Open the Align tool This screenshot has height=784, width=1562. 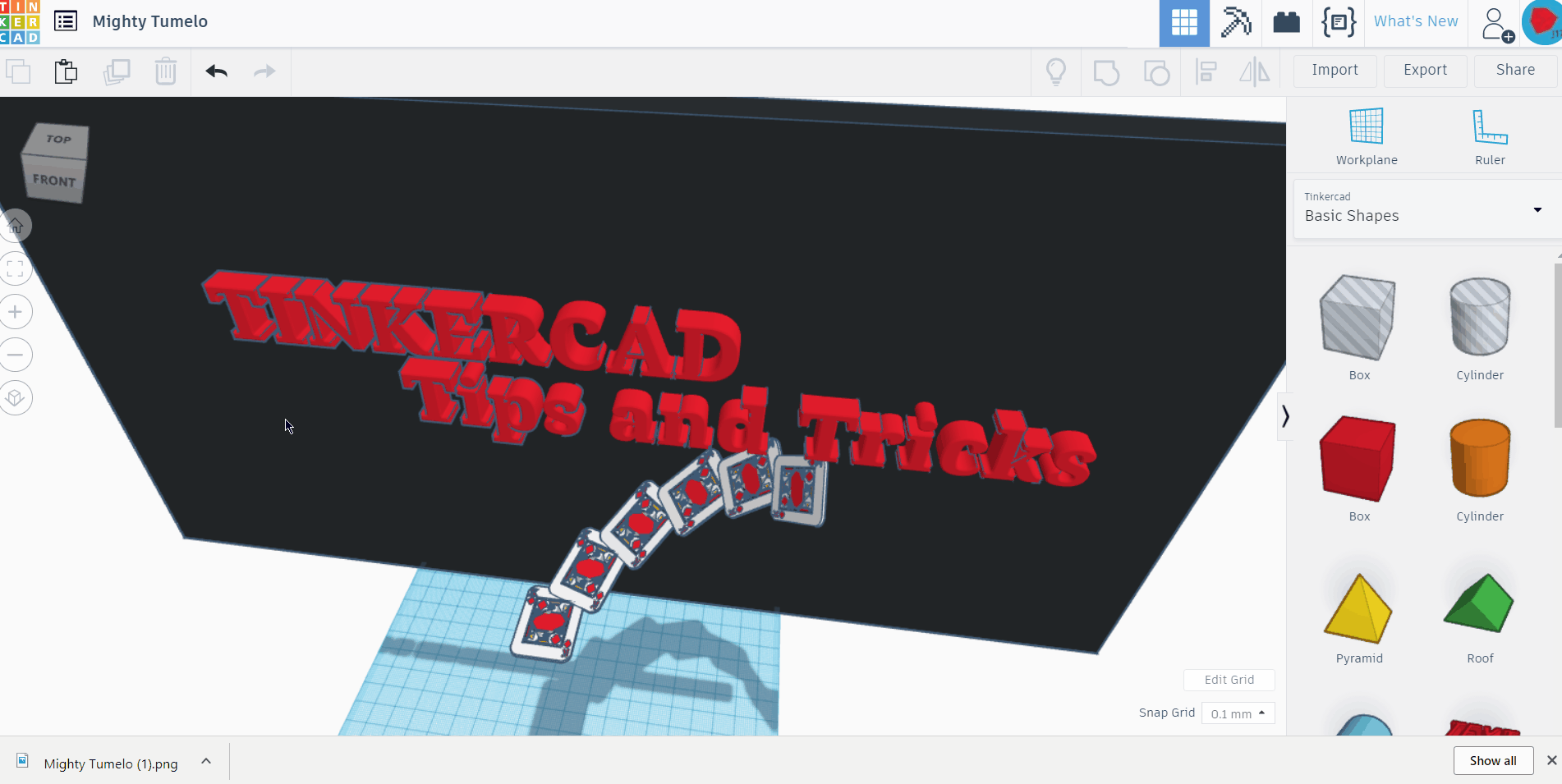[1206, 72]
